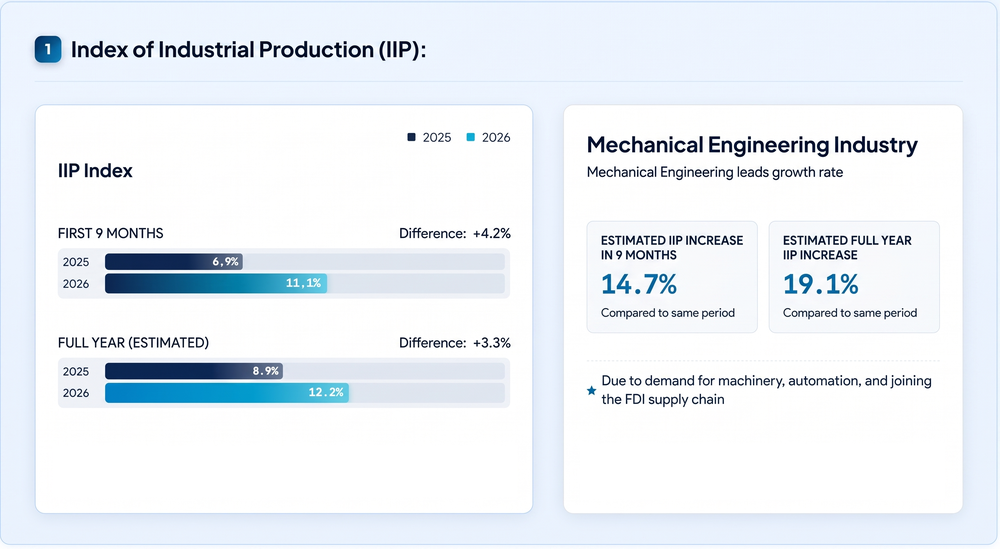Select the 11,1% bar for 2026
This screenshot has height=549, width=1000.
click(216, 283)
